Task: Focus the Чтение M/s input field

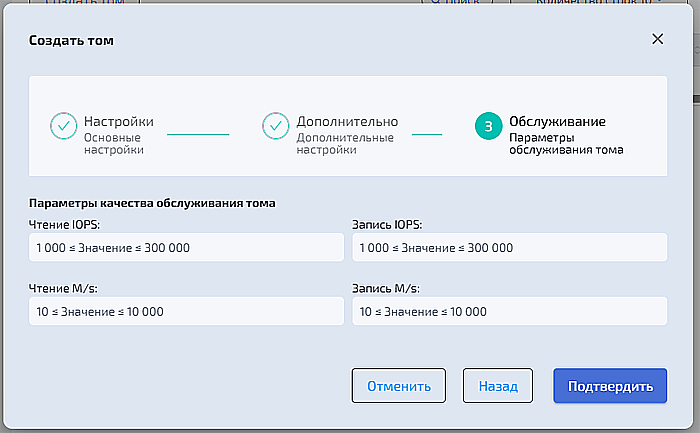Action: coord(186,311)
